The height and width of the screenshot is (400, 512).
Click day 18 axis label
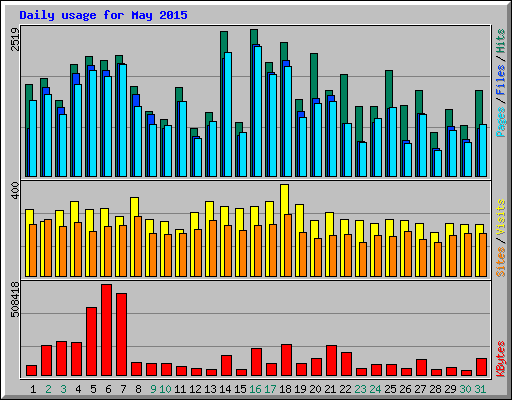(x=285, y=389)
